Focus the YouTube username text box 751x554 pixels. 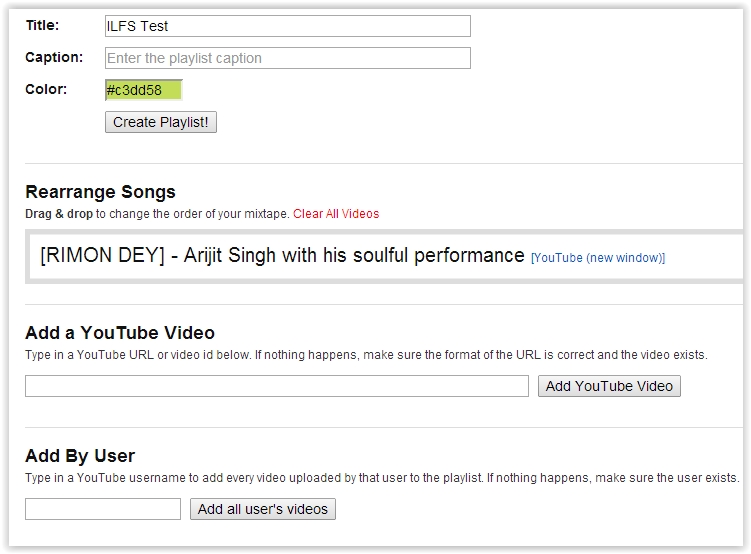pyautogui.click(x=102, y=509)
